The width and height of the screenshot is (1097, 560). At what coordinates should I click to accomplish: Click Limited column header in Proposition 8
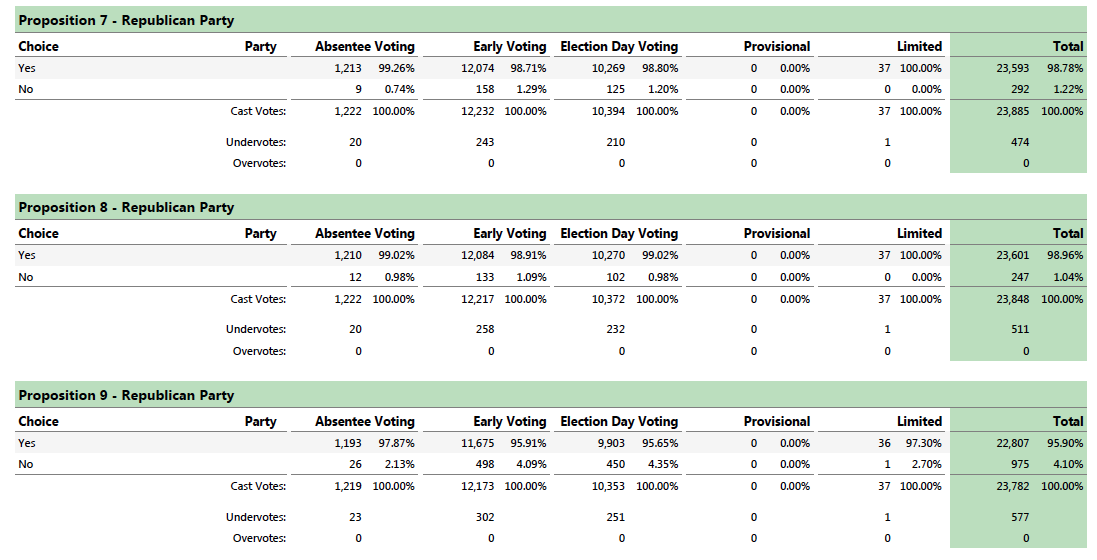click(919, 233)
